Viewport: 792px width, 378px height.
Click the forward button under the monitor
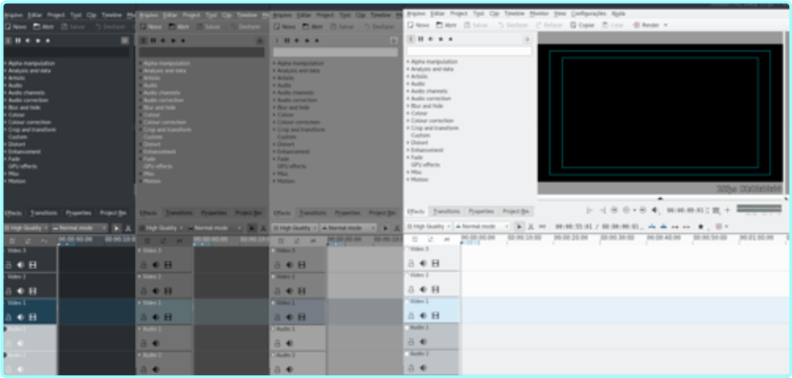(x=643, y=210)
